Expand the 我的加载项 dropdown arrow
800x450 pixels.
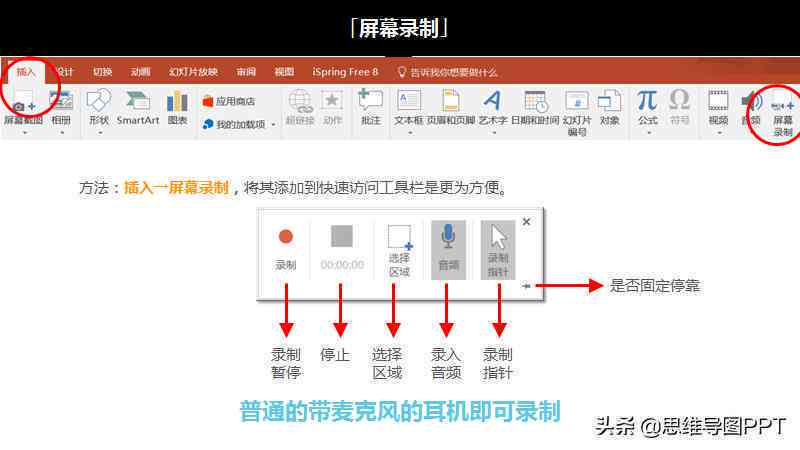tap(273, 124)
